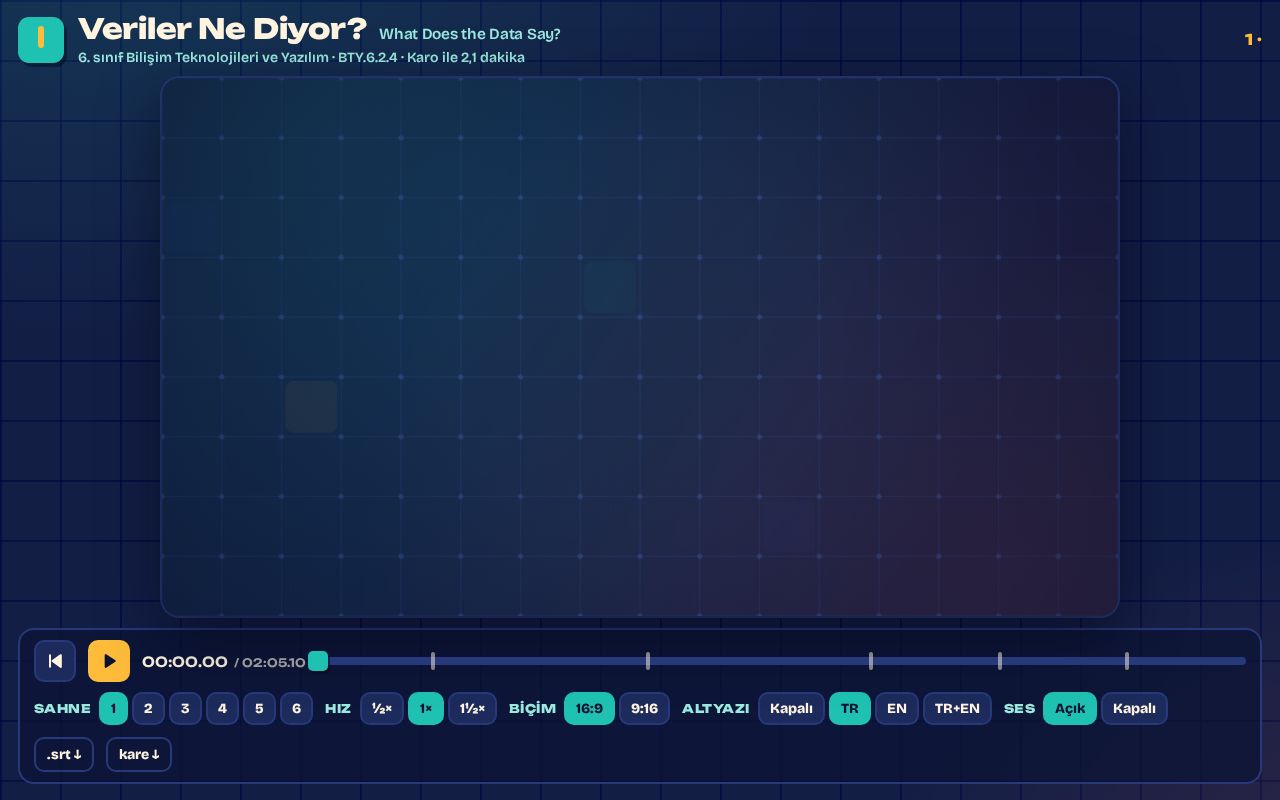This screenshot has height=800, width=1280.
Task: Click the fourth scene marker on timeline
Action: pyautogui.click(x=1000, y=661)
